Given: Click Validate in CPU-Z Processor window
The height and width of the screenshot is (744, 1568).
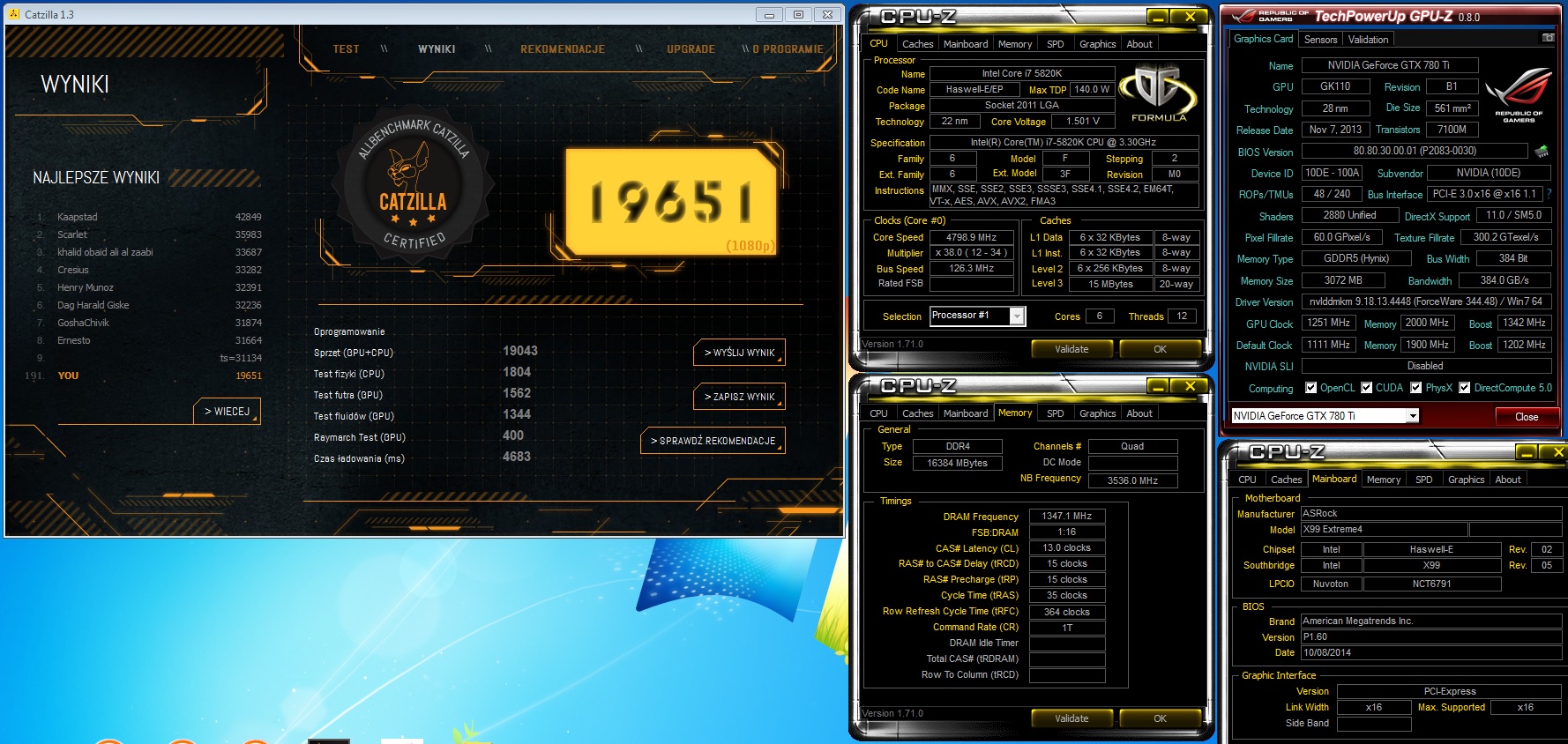Looking at the screenshot, I should (x=1071, y=349).
